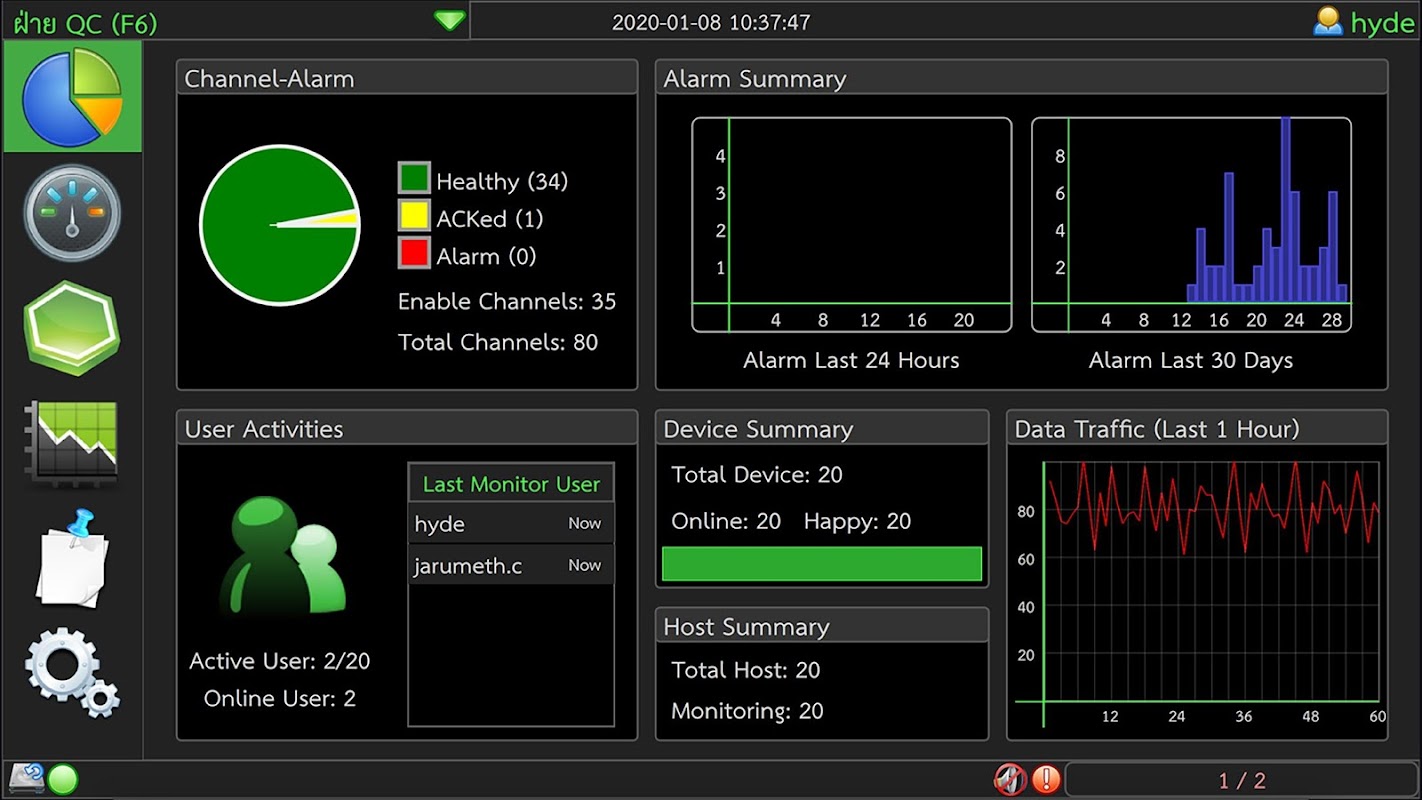1422x800 pixels.
Task: Click the green device online progress bar
Action: pos(821,564)
